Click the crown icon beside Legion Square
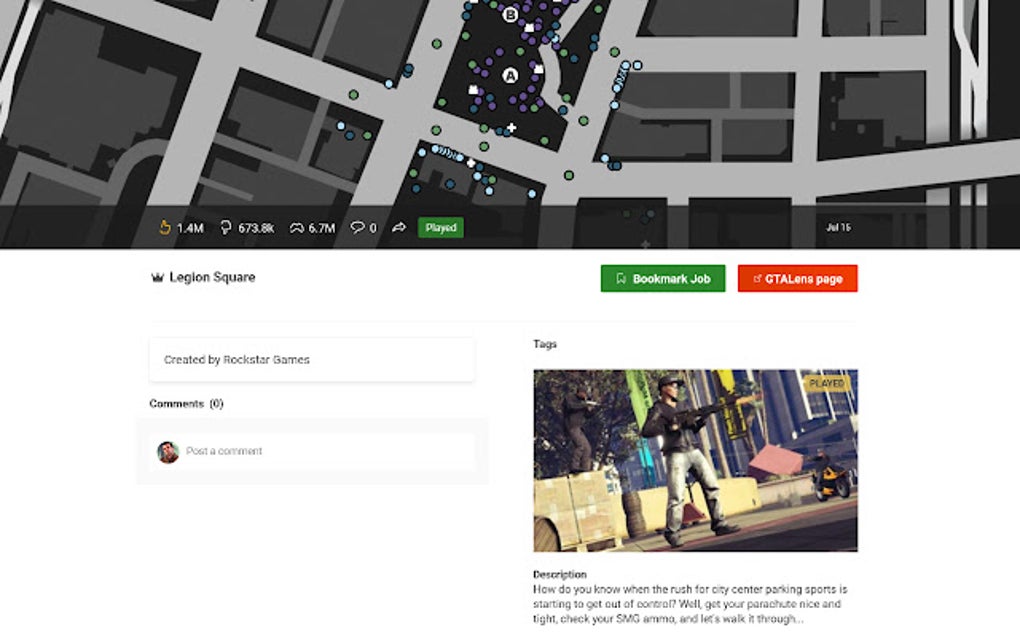 click(156, 277)
